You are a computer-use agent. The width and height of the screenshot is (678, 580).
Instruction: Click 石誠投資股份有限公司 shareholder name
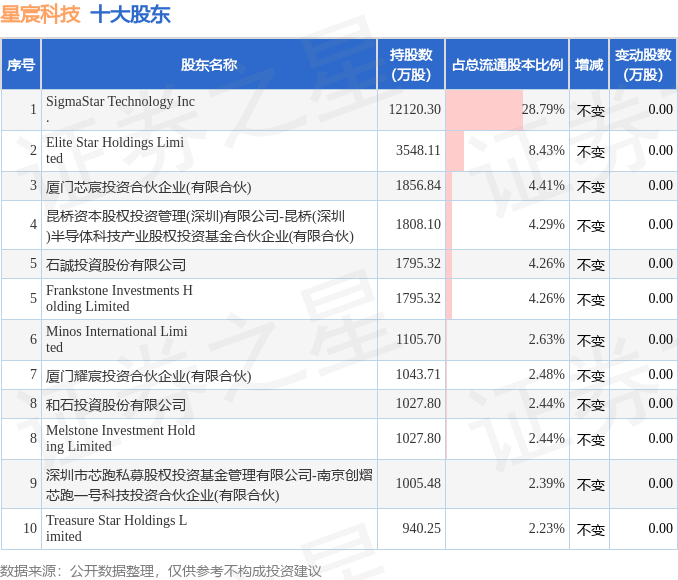pyautogui.click(x=116, y=264)
